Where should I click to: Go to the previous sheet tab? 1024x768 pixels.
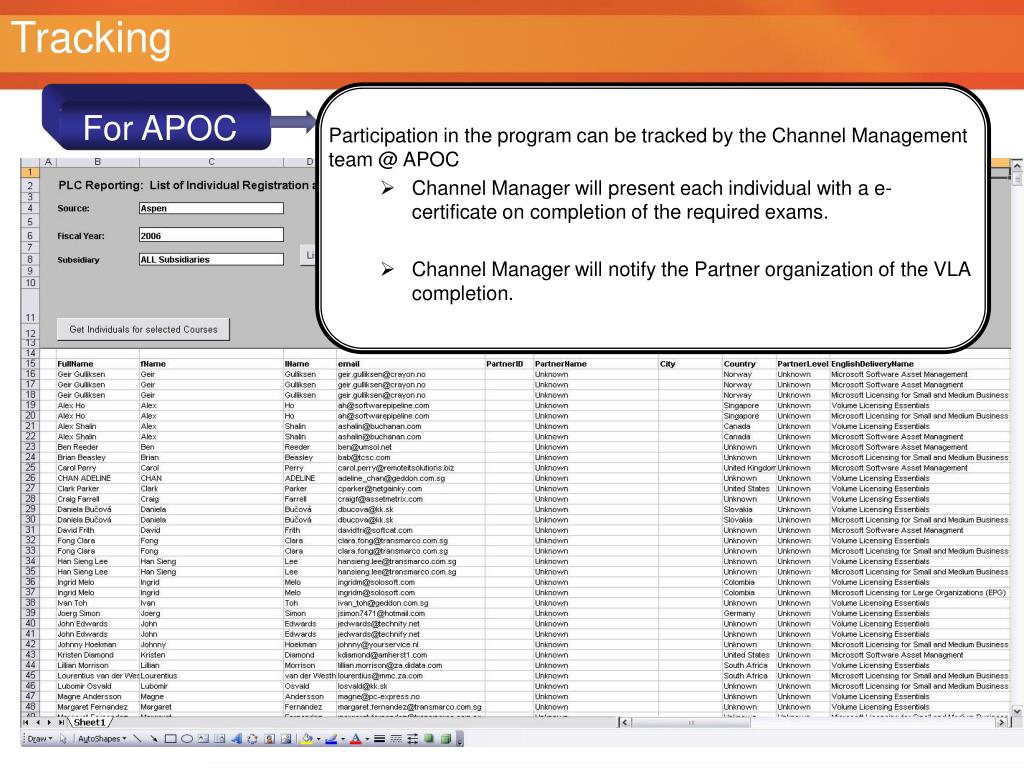coord(38,722)
